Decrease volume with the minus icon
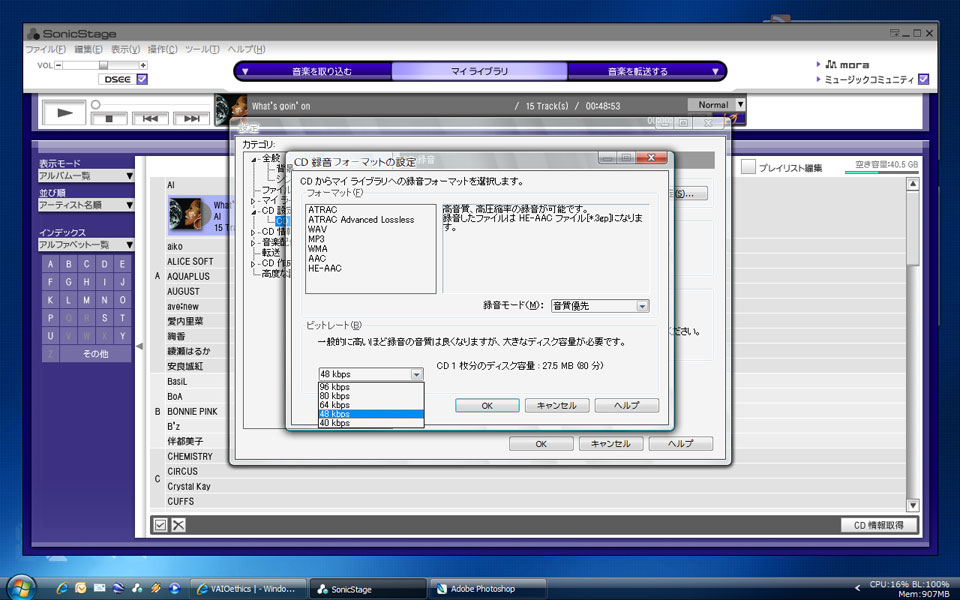This screenshot has height=600, width=960. point(59,65)
